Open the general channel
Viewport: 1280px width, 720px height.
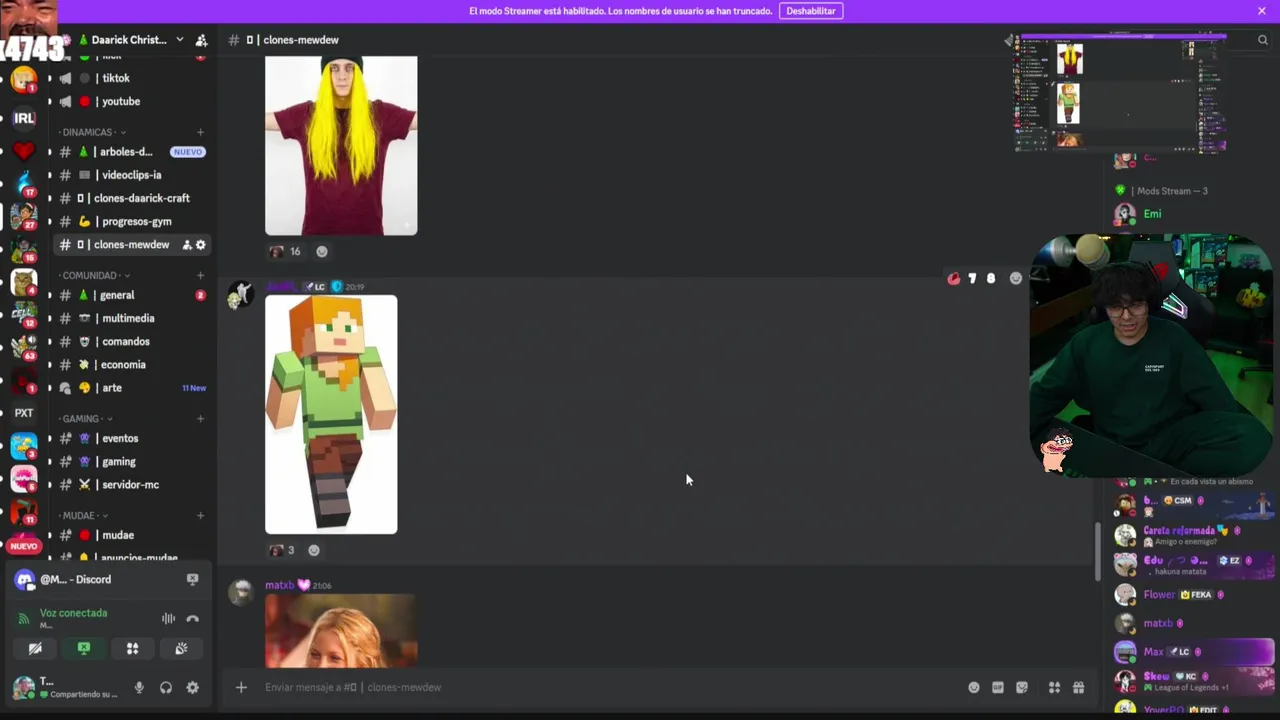[x=130, y=295]
